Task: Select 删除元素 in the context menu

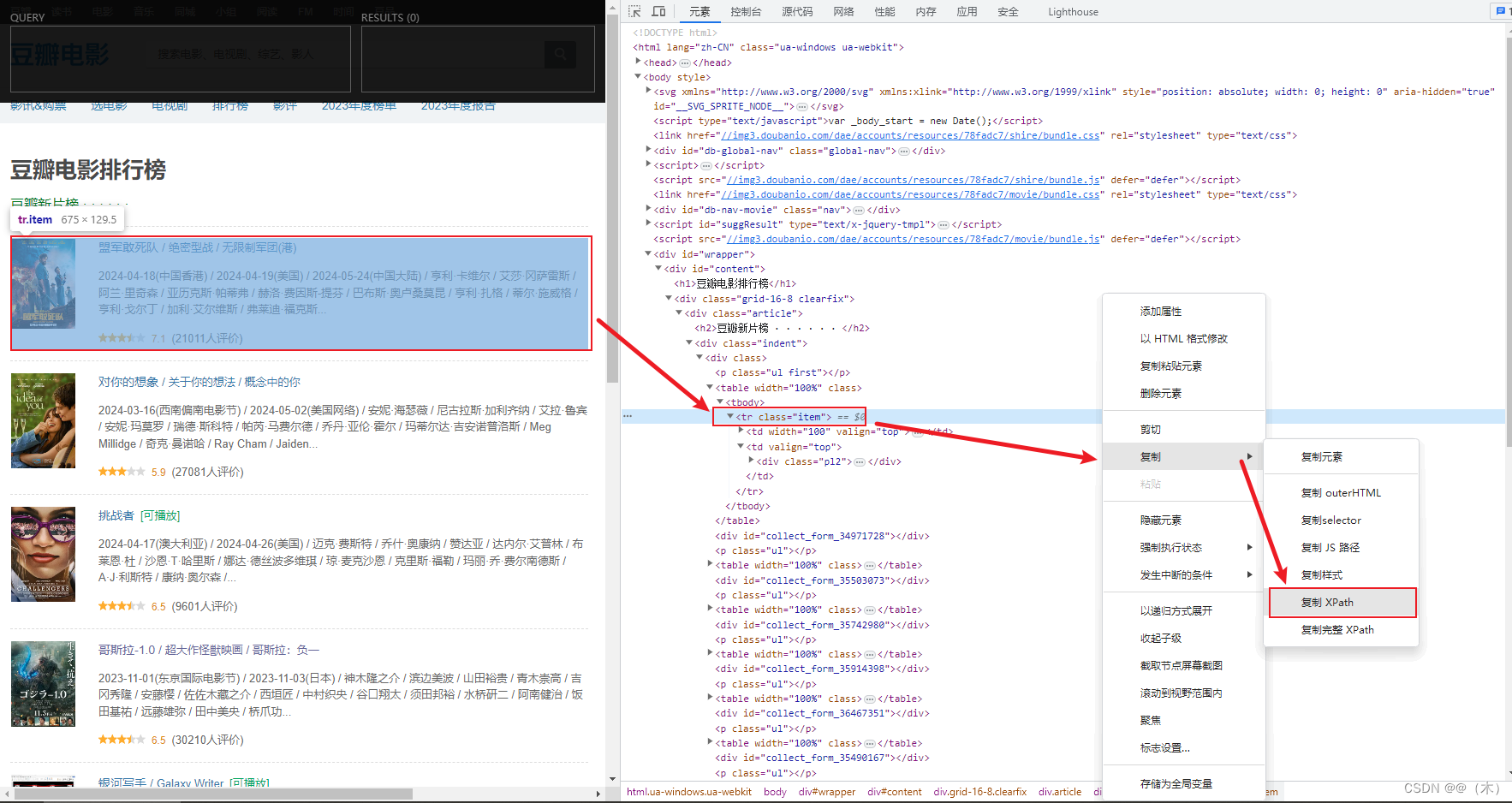Action: click(1184, 394)
